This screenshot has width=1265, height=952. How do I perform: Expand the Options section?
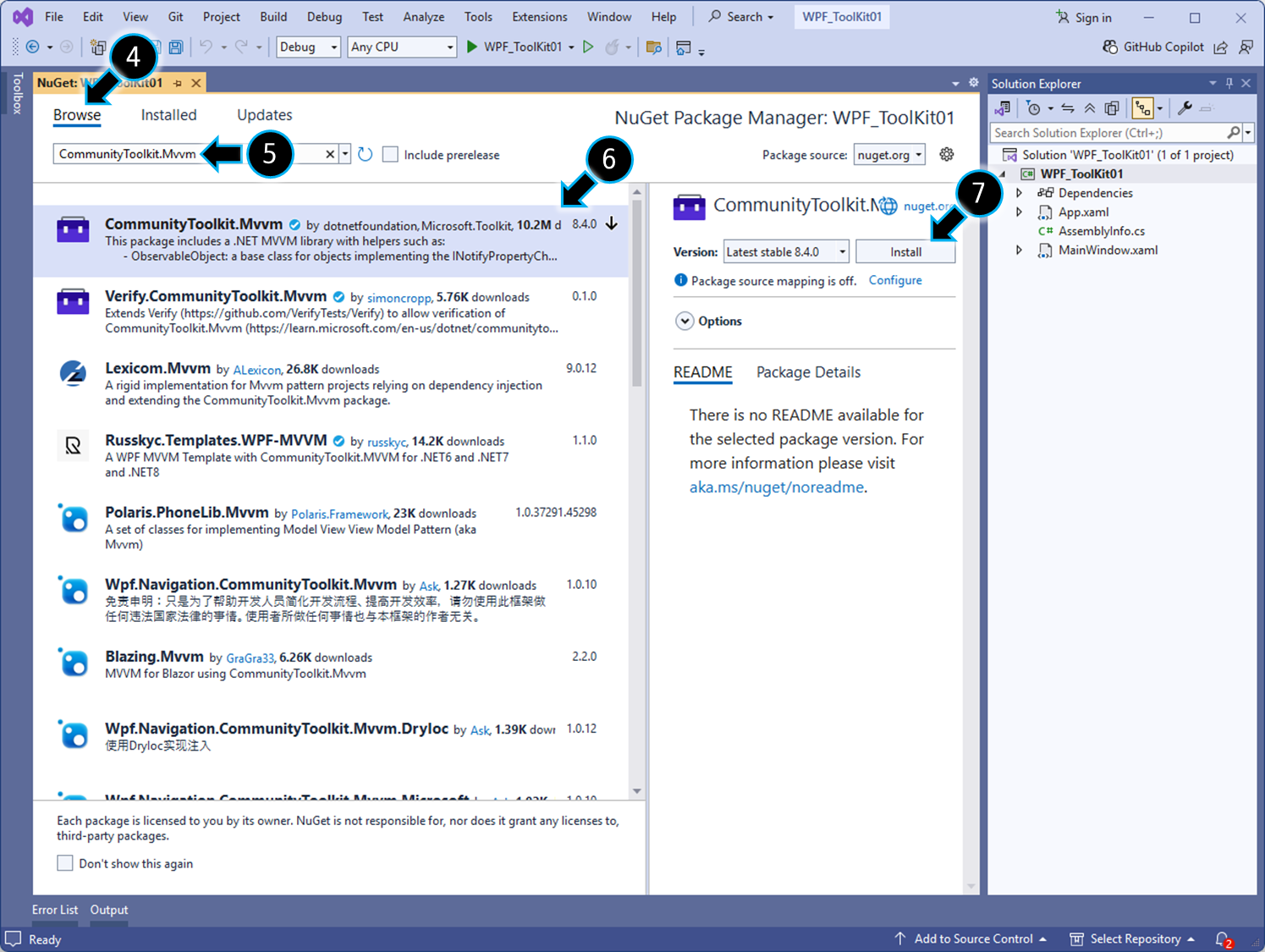pos(685,322)
